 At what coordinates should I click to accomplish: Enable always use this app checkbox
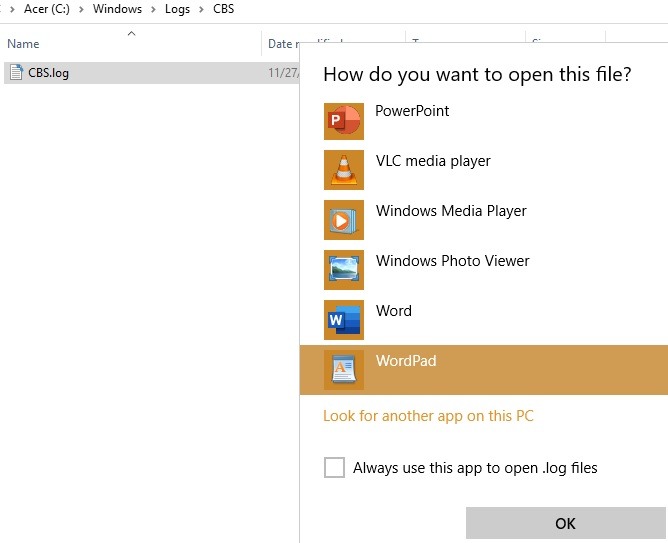coord(334,468)
